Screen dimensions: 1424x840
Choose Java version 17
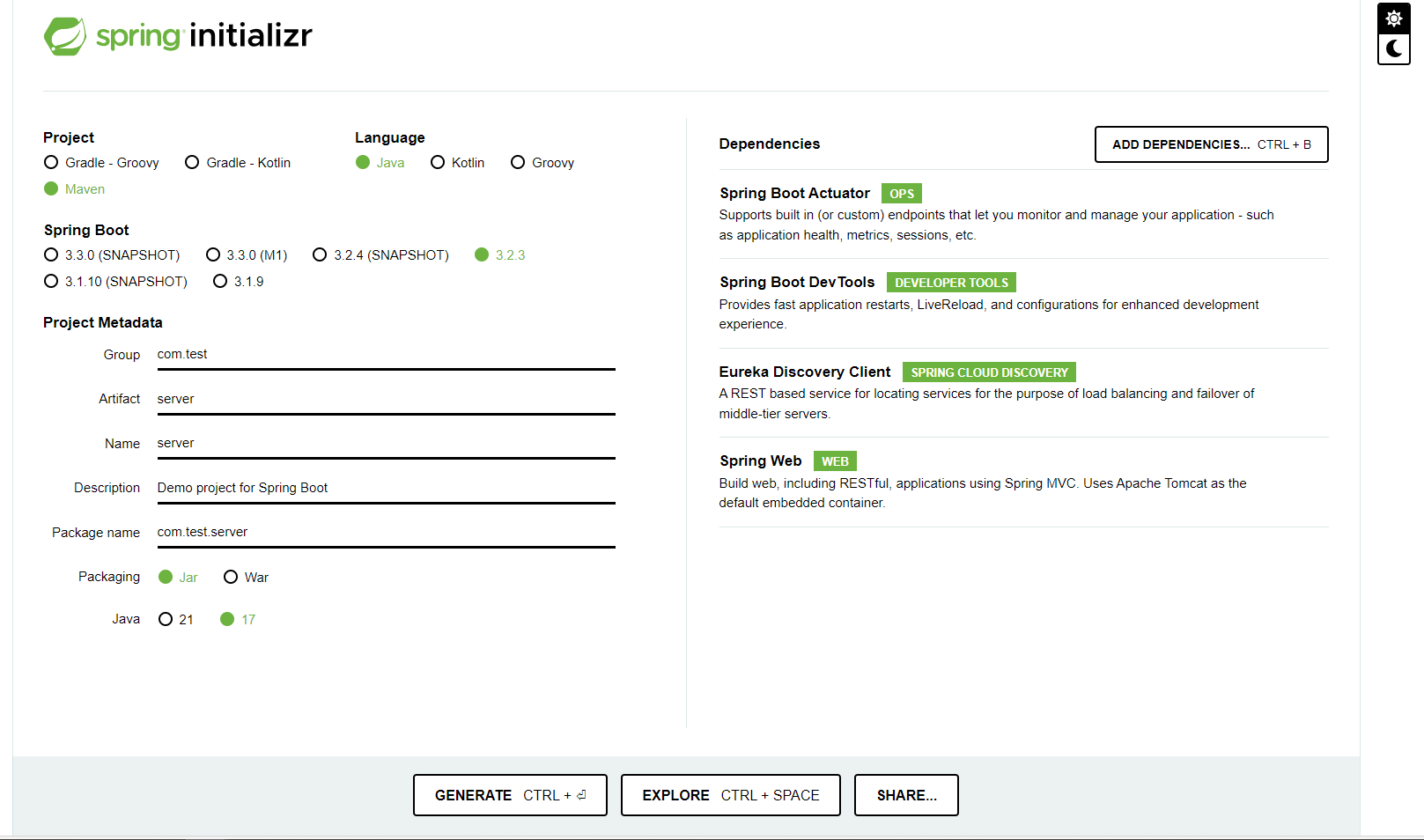[238, 620]
